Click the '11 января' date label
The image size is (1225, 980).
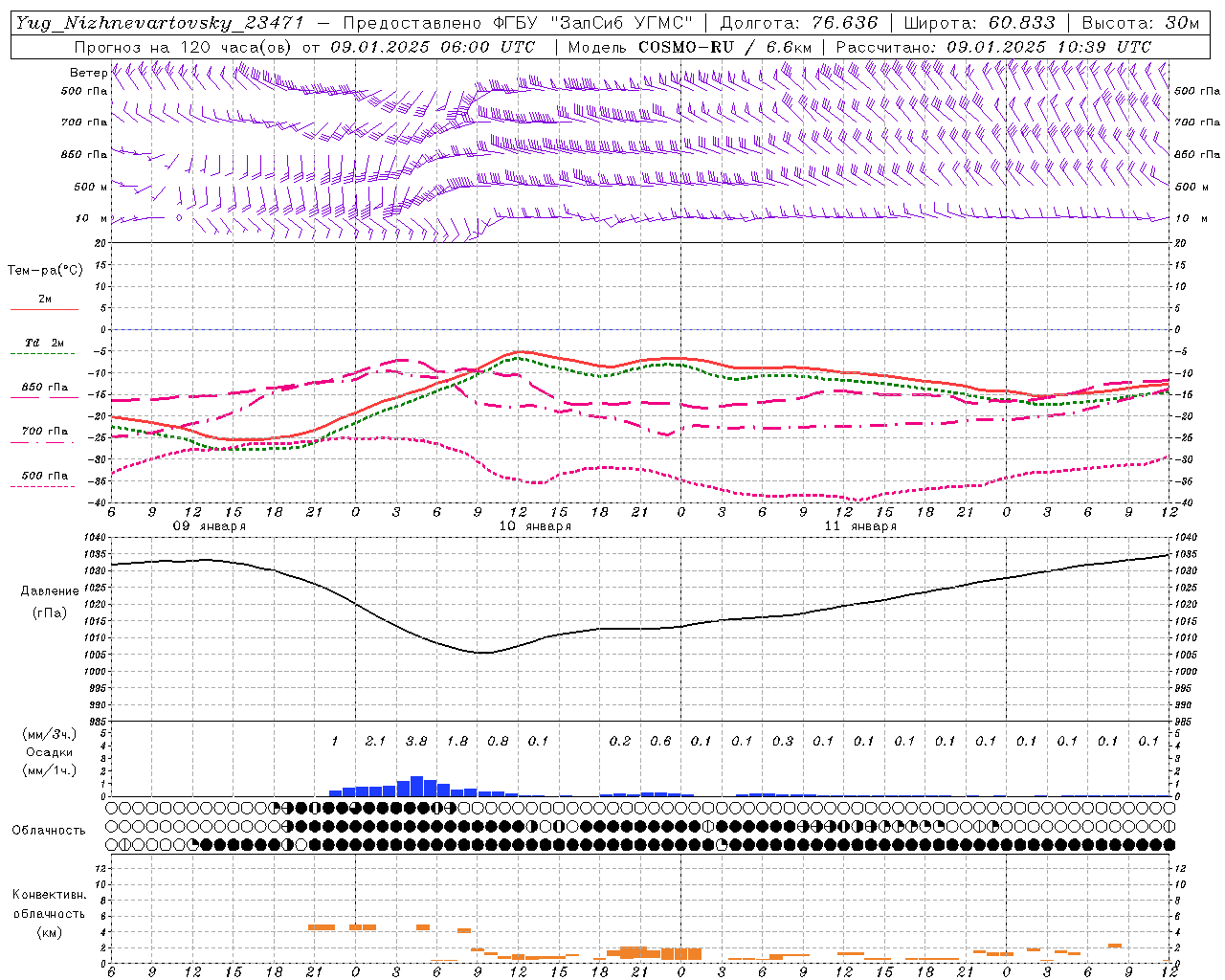[x=860, y=526]
